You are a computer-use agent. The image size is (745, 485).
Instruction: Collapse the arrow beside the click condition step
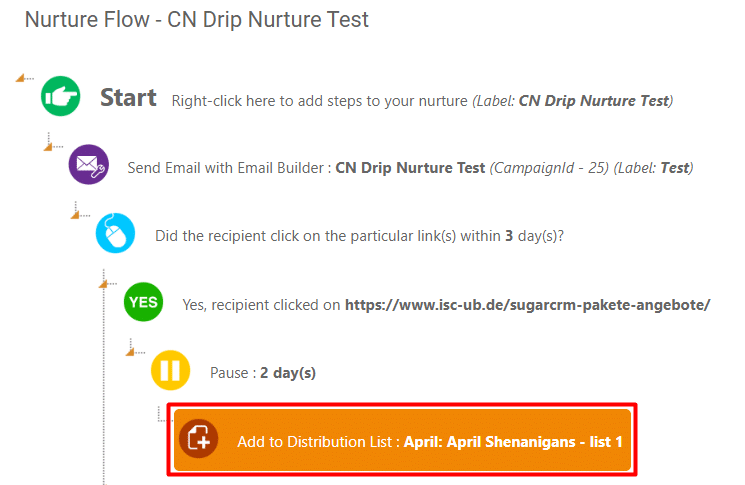point(75,216)
